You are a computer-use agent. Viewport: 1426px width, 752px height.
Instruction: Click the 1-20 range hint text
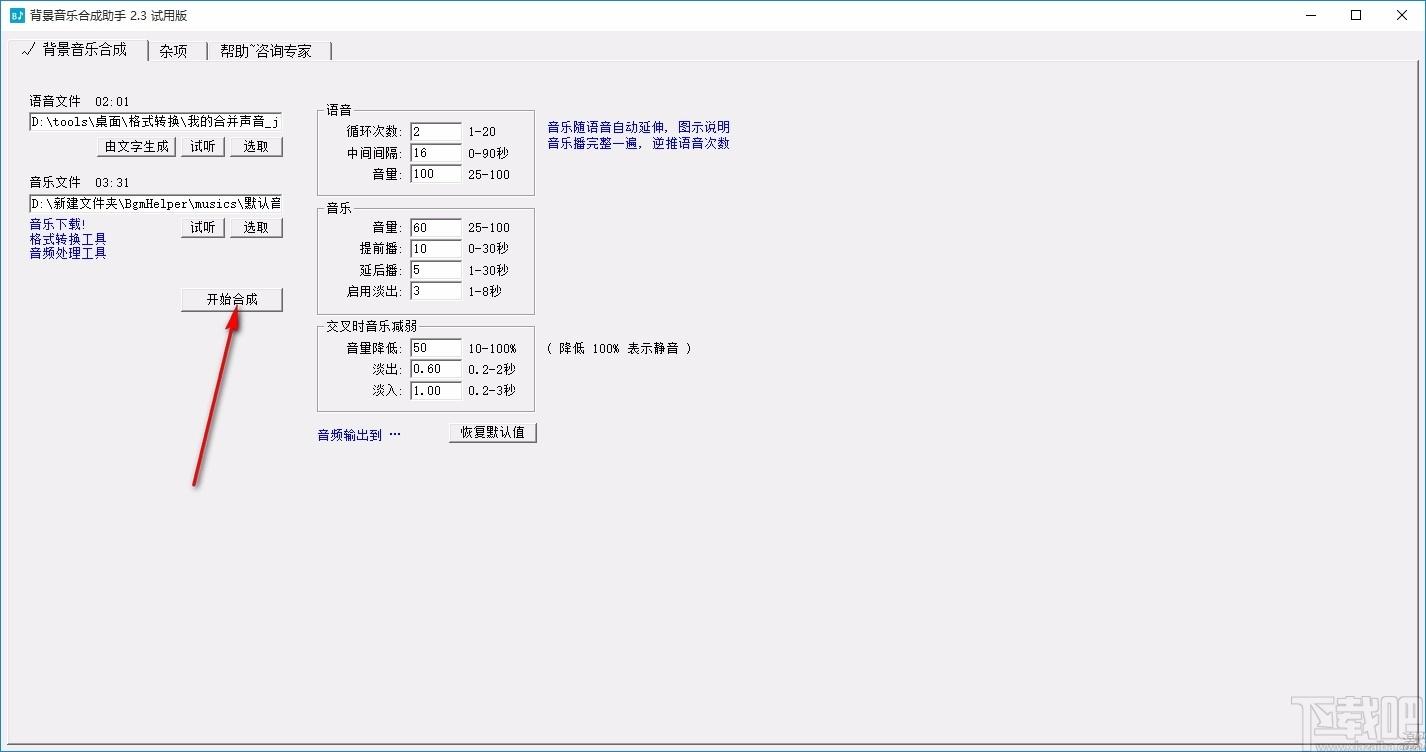tap(482, 132)
